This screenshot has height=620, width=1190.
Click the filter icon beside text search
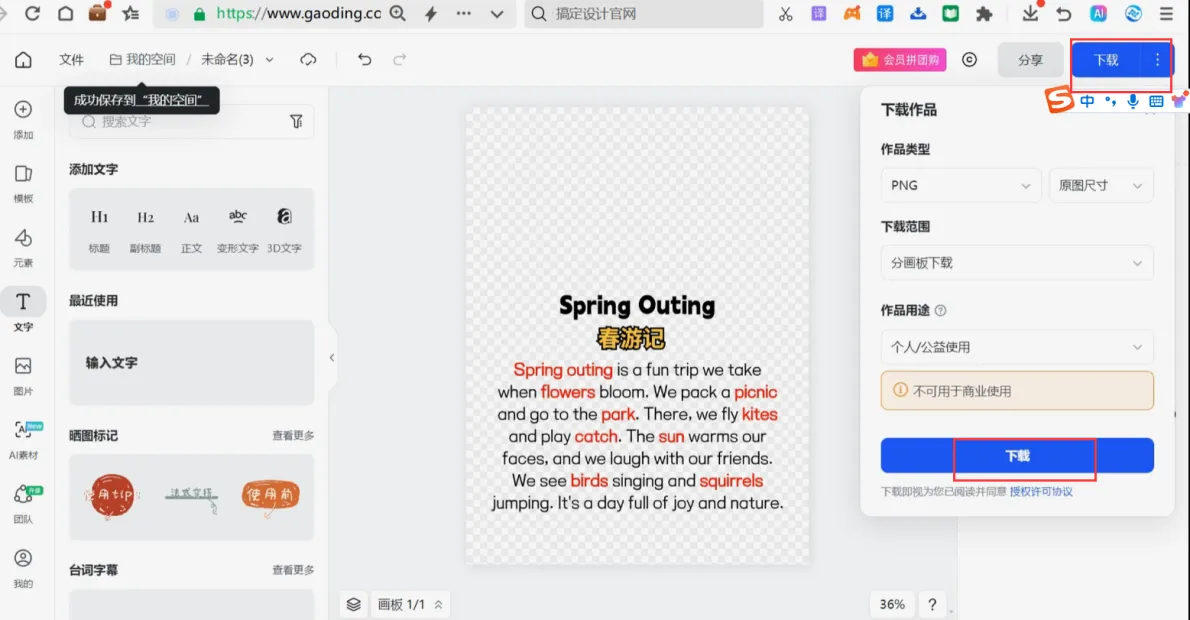296,121
